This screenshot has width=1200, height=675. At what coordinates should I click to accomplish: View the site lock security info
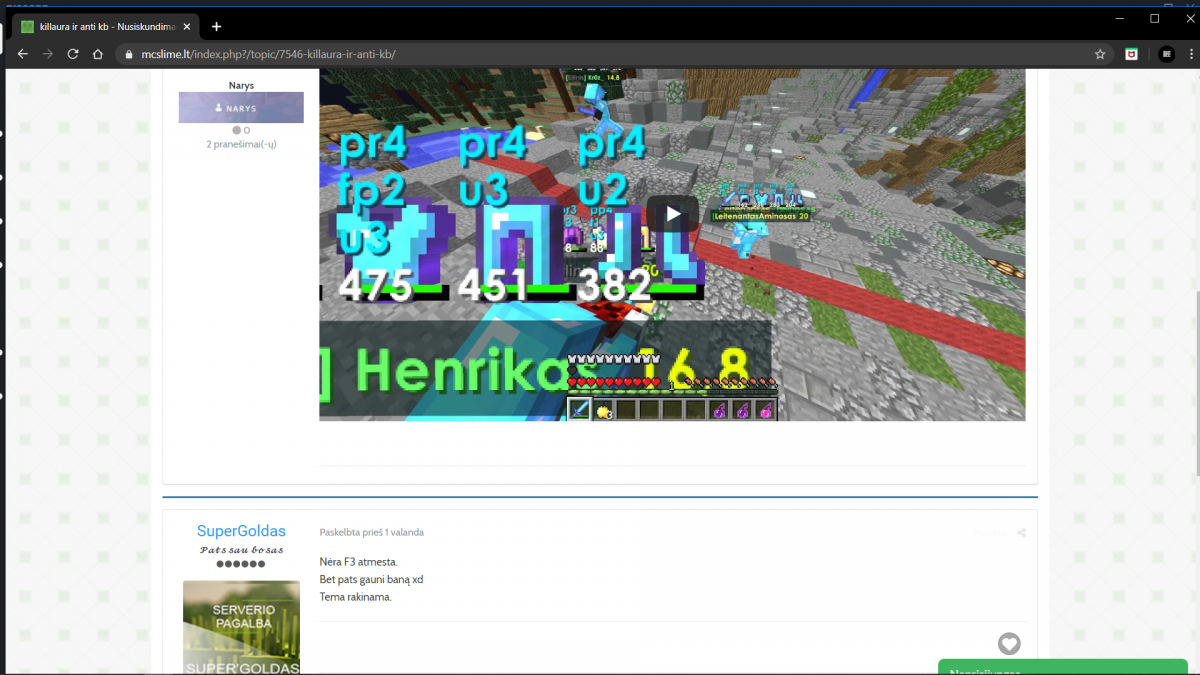click(129, 54)
